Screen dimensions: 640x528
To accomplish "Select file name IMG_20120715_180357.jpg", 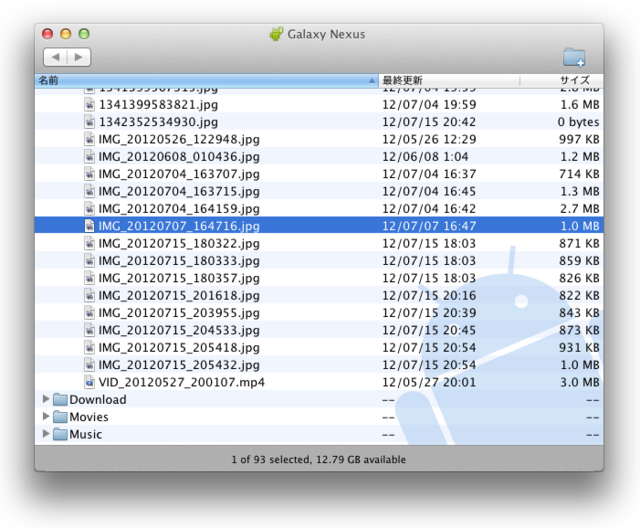I will [179, 278].
